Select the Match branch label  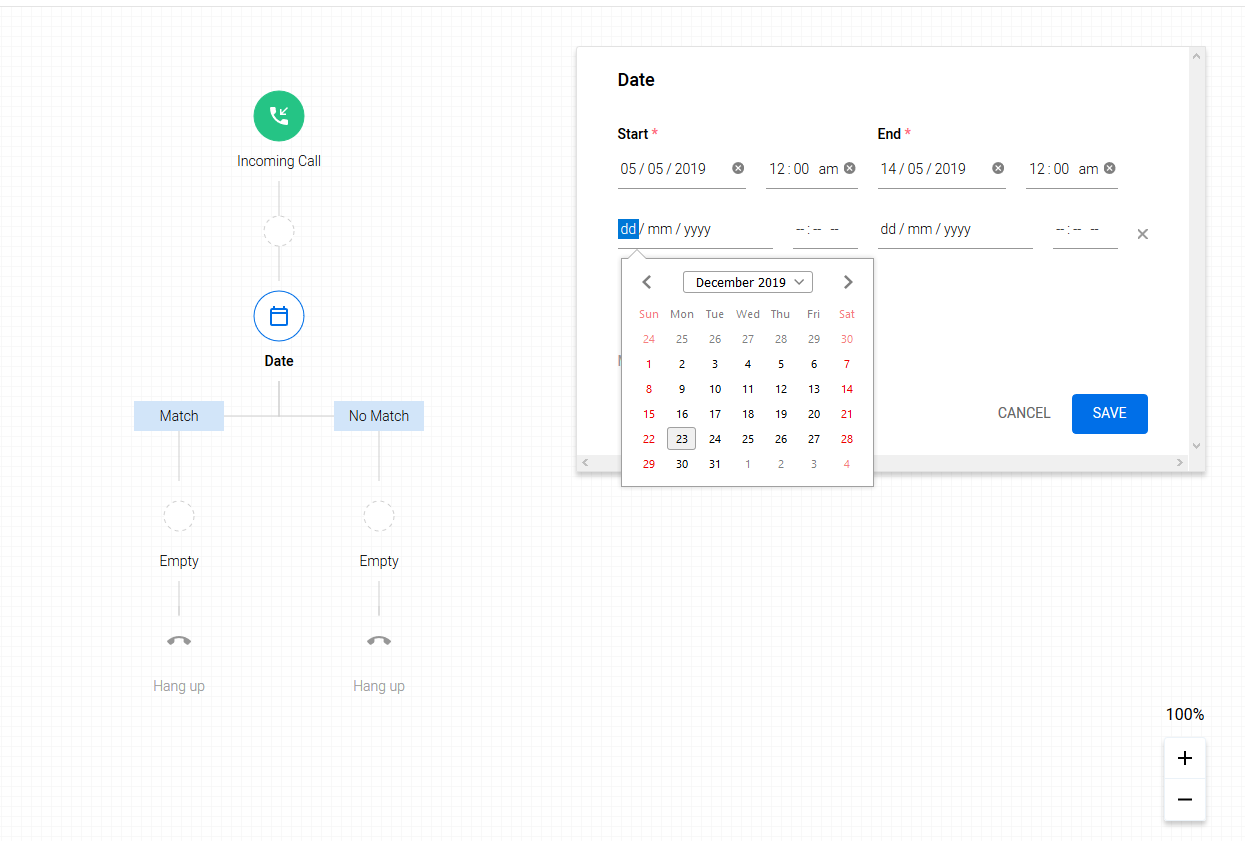pos(179,416)
